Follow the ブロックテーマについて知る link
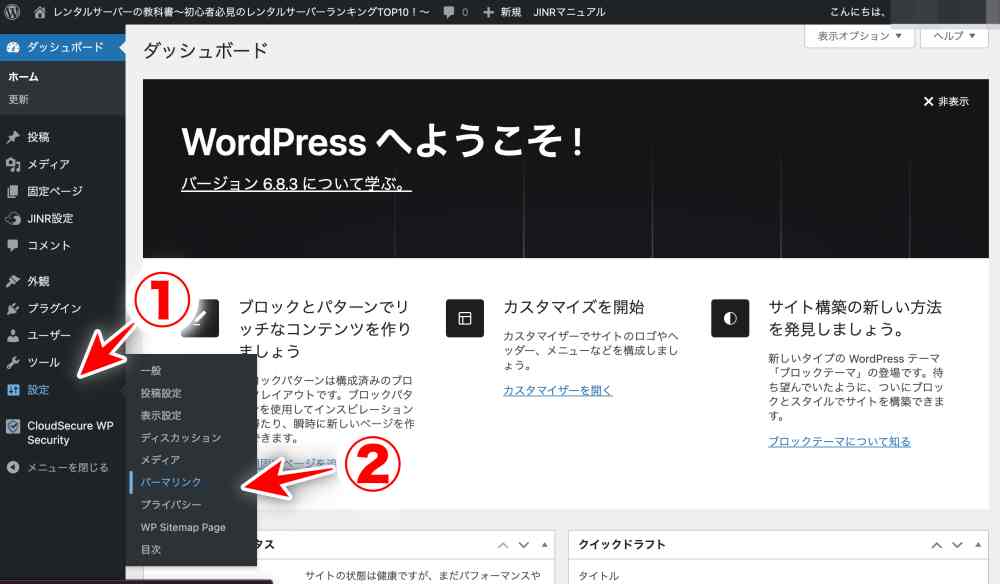The width and height of the screenshot is (1000, 584). [839, 441]
